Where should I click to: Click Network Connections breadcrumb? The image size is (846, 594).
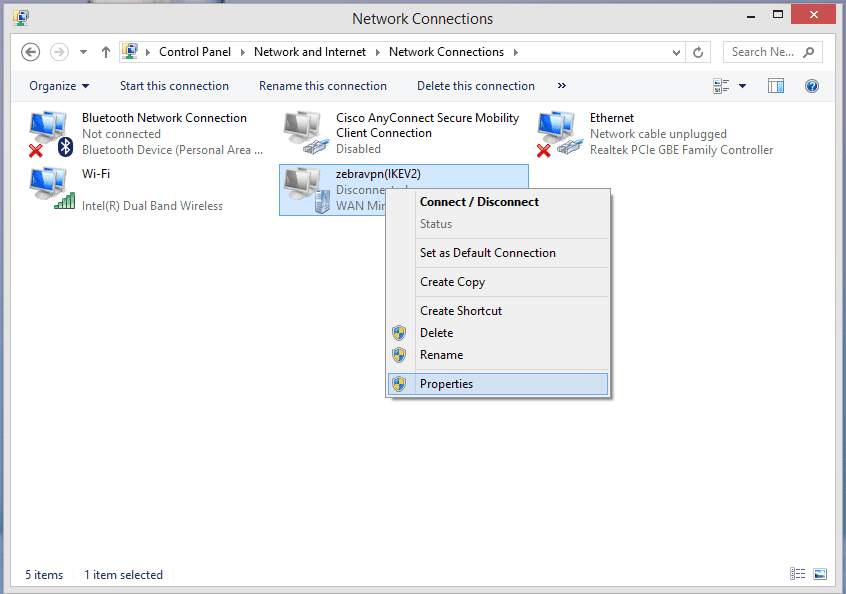tap(446, 52)
